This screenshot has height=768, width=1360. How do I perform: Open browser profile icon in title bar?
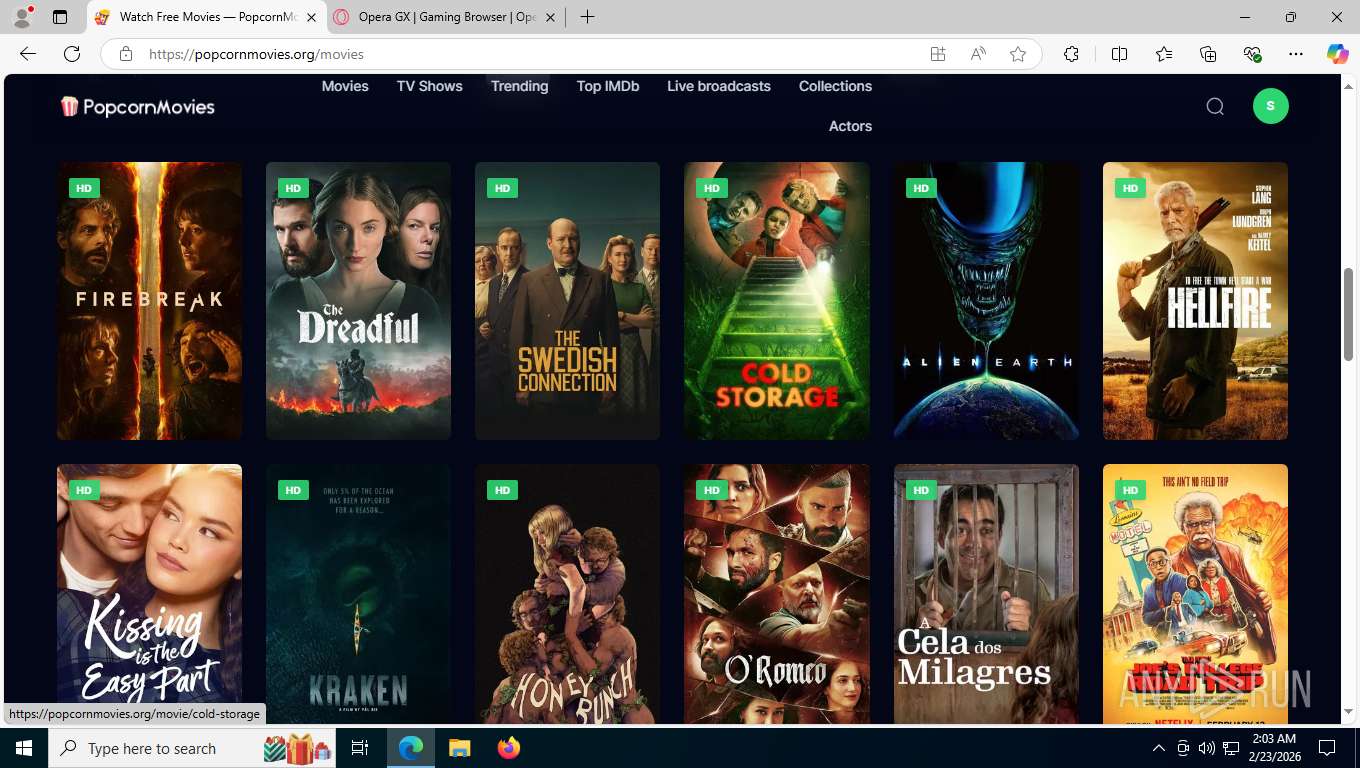[22, 17]
